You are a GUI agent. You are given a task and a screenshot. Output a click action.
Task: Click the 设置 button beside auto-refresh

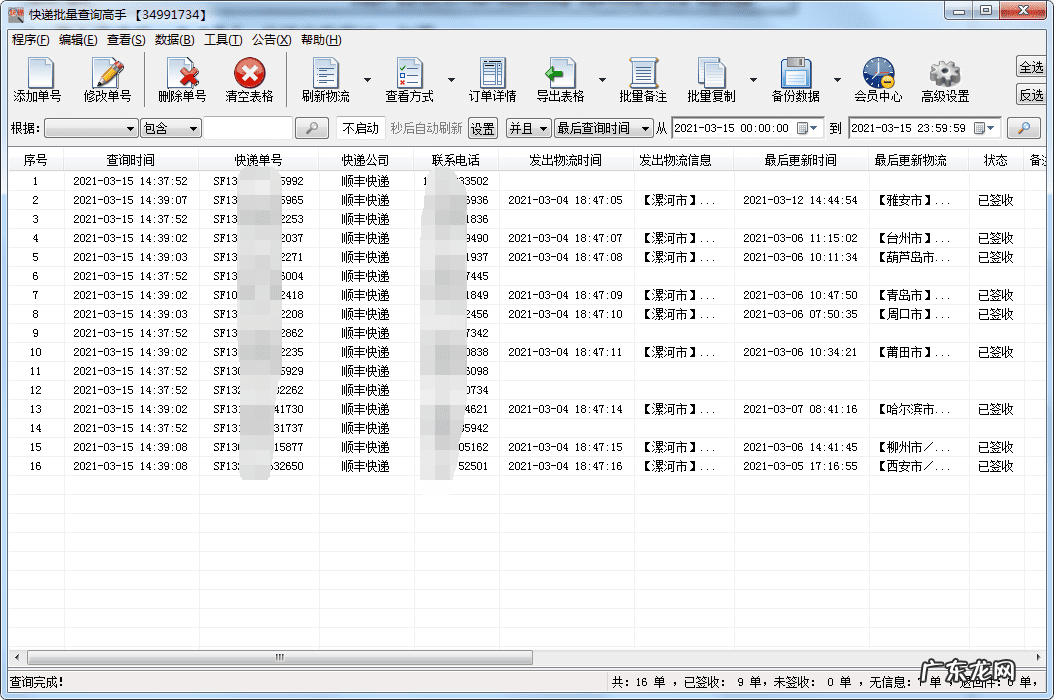coord(483,129)
